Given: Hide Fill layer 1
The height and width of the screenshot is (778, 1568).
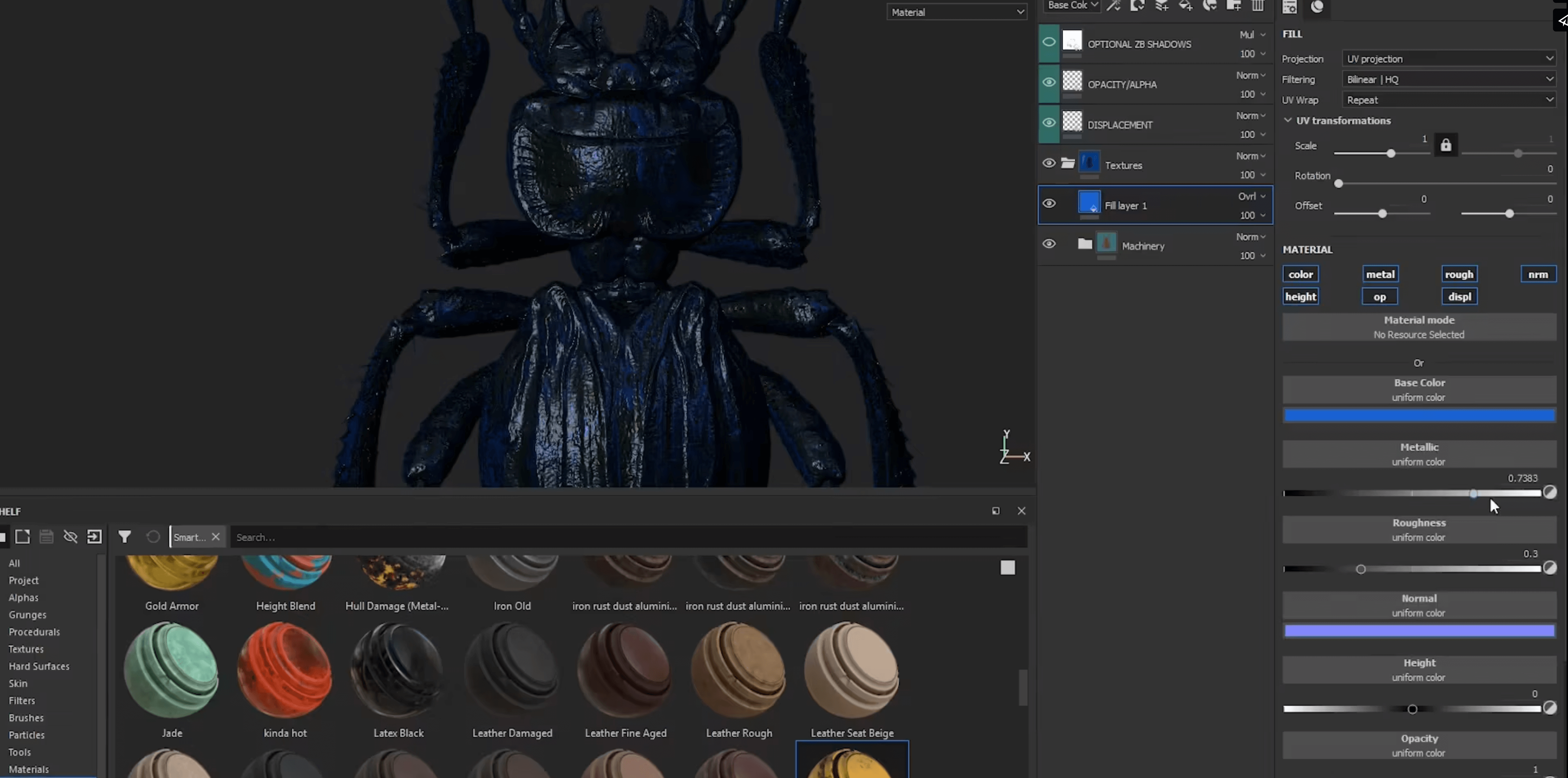Looking at the screenshot, I should 1049,203.
